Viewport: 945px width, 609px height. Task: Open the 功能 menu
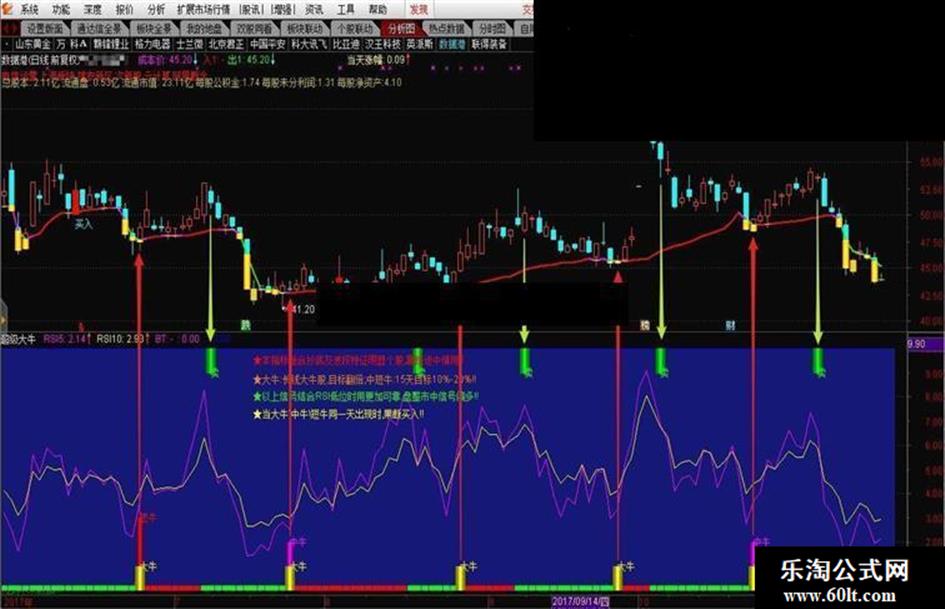(x=61, y=9)
